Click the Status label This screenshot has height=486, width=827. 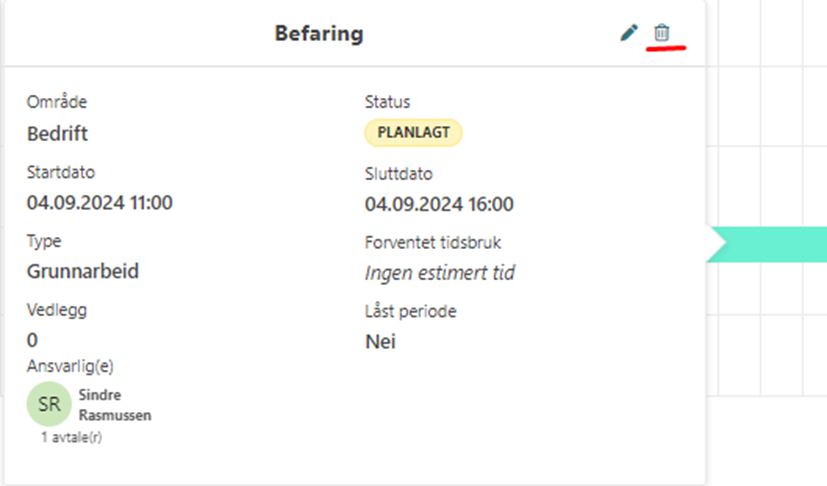click(387, 102)
